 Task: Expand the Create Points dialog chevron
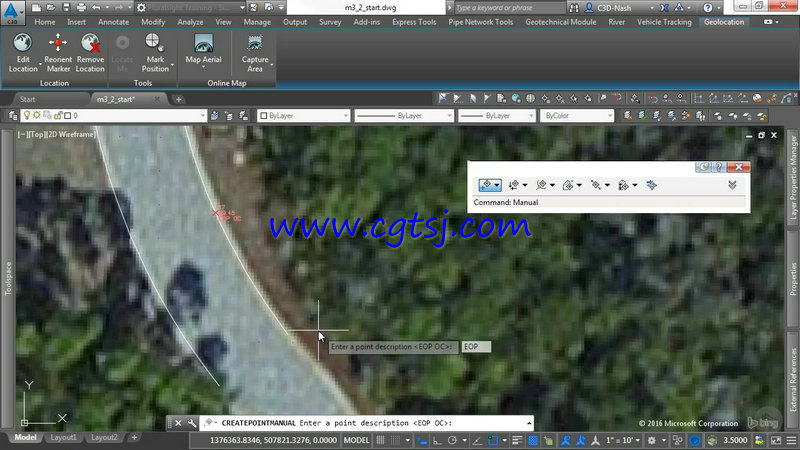pyautogui.click(x=732, y=185)
